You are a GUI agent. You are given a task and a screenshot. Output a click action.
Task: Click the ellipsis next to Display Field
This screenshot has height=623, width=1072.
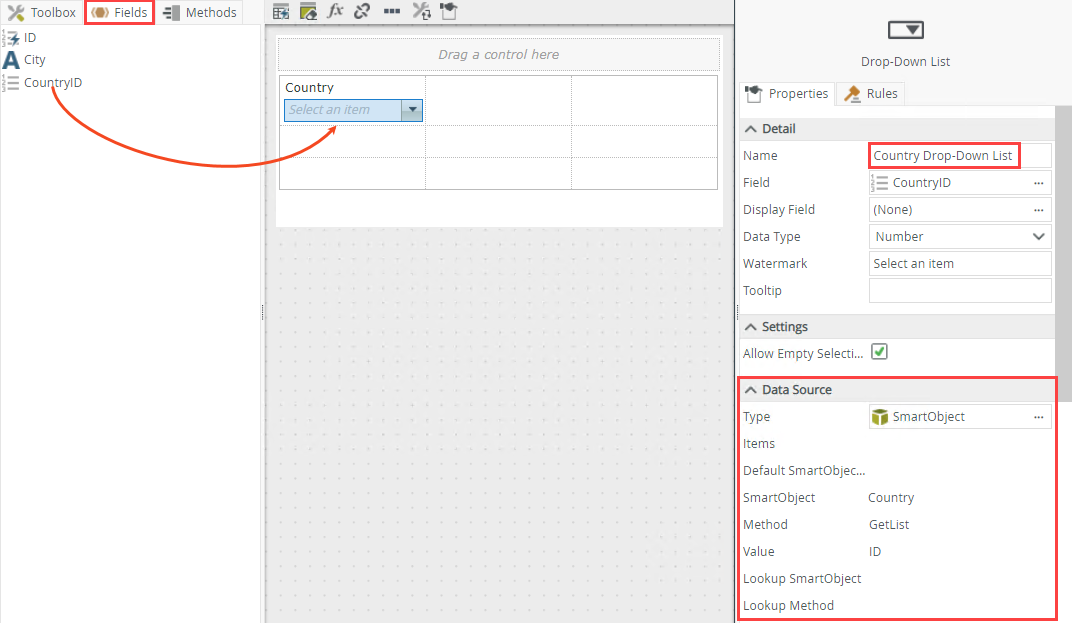(1039, 209)
